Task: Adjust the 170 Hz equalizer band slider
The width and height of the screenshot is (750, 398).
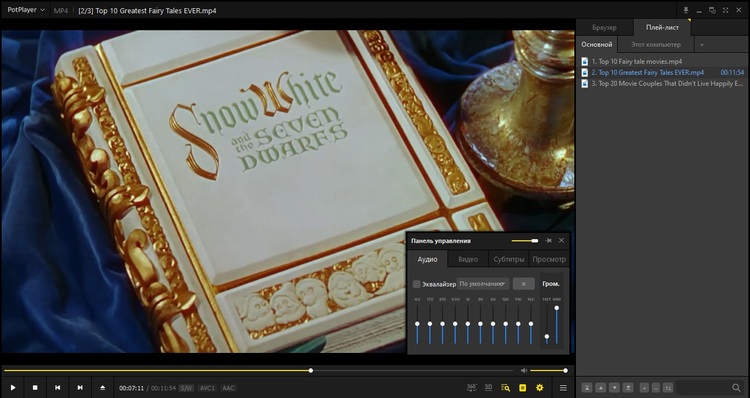Action: 430,324
